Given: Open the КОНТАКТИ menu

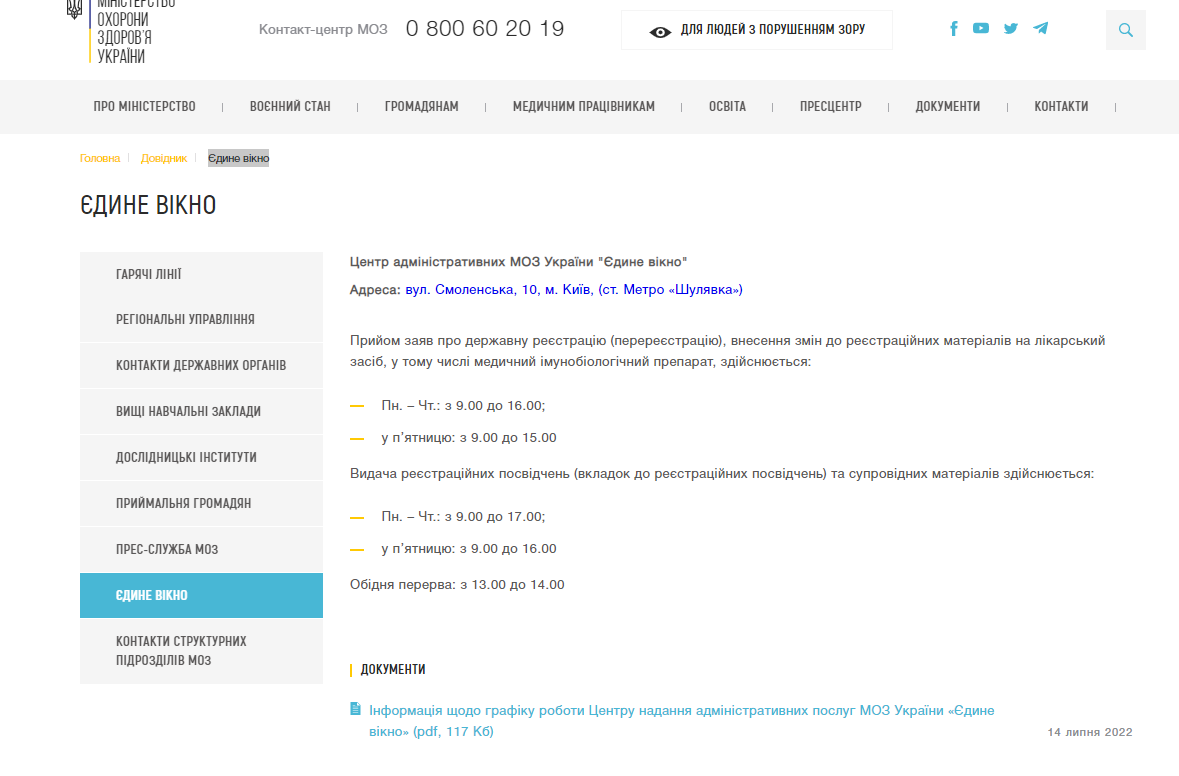Looking at the screenshot, I should pos(1061,107).
